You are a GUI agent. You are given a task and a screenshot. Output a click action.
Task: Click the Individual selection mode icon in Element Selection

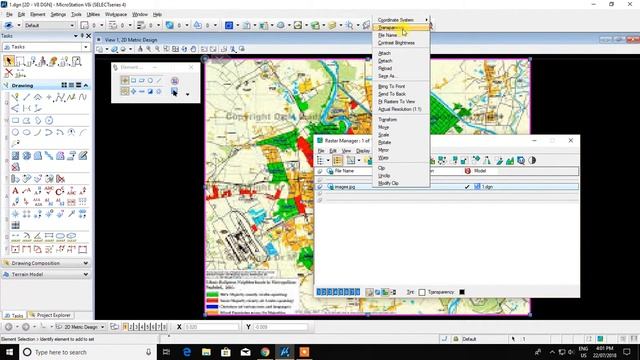(125, 80)
